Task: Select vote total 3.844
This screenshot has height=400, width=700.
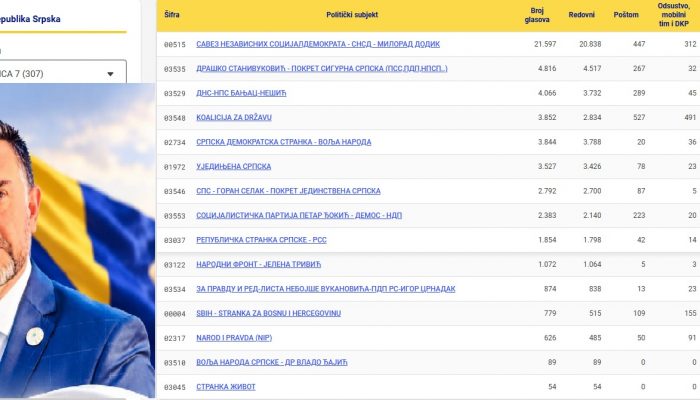Action: pyautogui.click(x=547, y=142)
